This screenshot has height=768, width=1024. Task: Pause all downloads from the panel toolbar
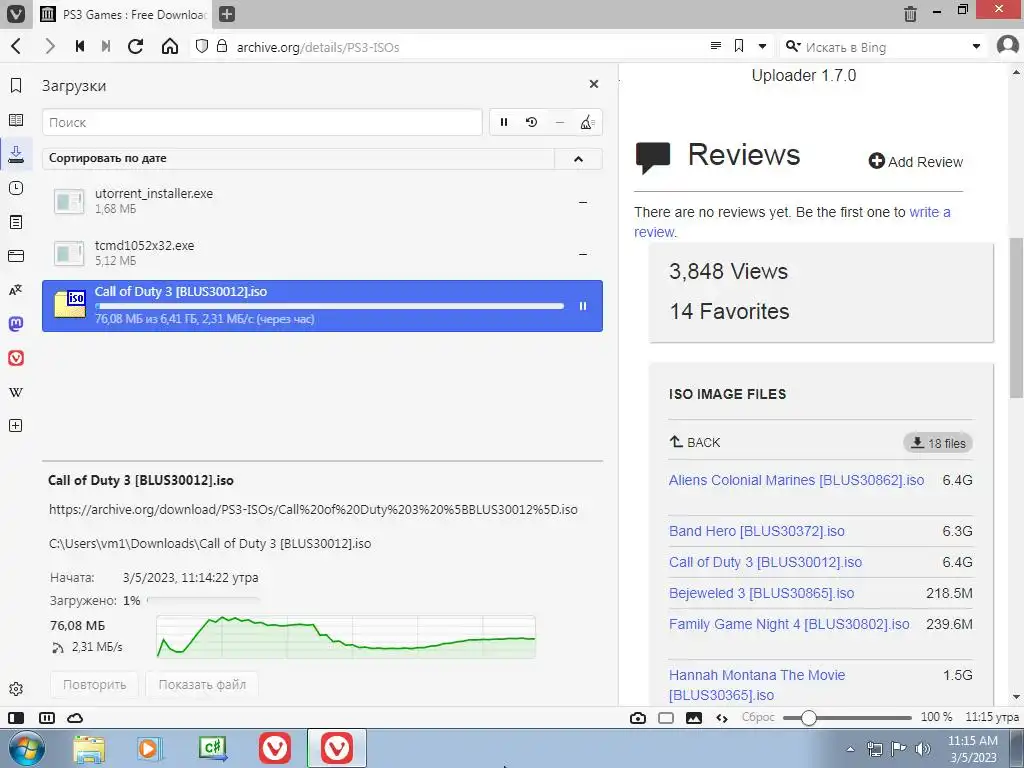(x=504, y=122)
